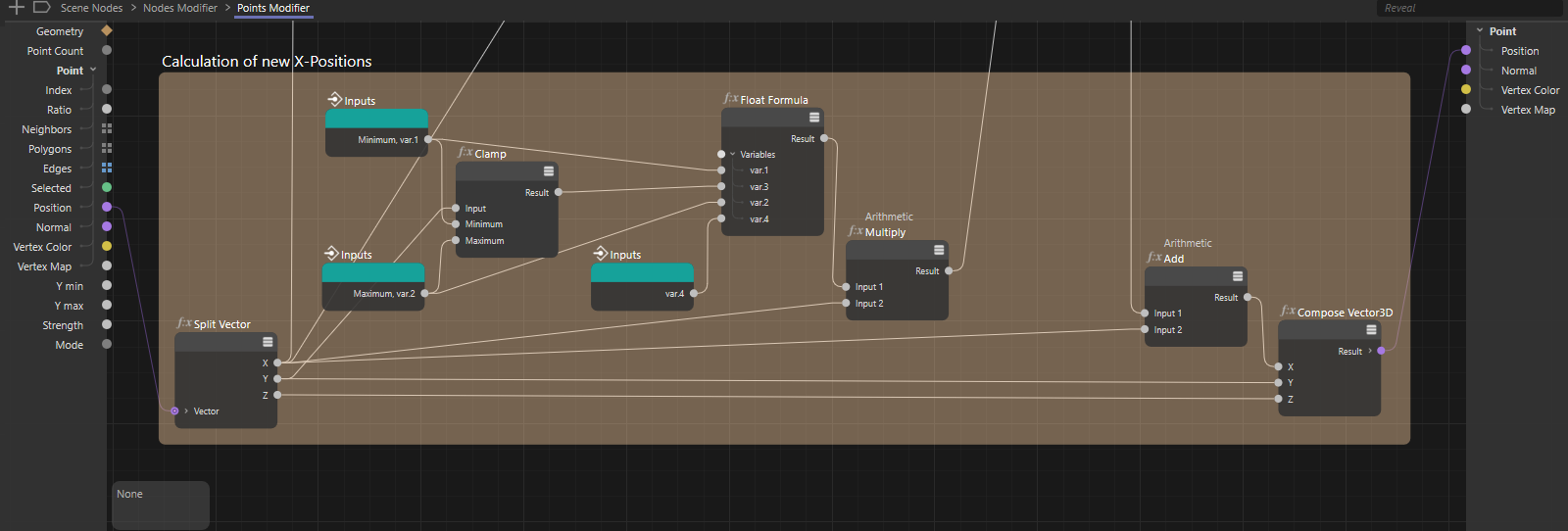Click the Inputs node icon above var.4
The height and width of the screenshot is (531, 1568).
pos(601,254)
